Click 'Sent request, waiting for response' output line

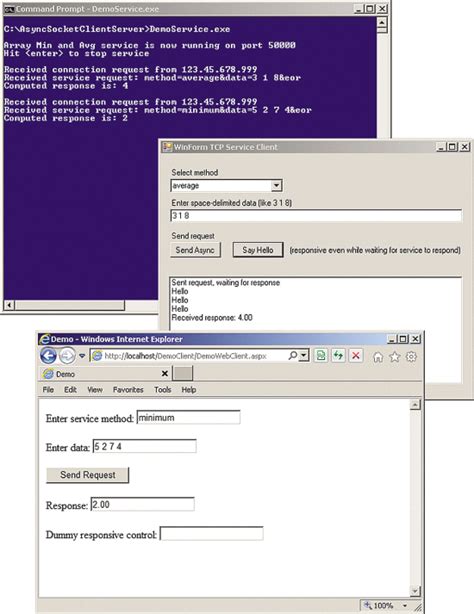(x=226, y=282)
